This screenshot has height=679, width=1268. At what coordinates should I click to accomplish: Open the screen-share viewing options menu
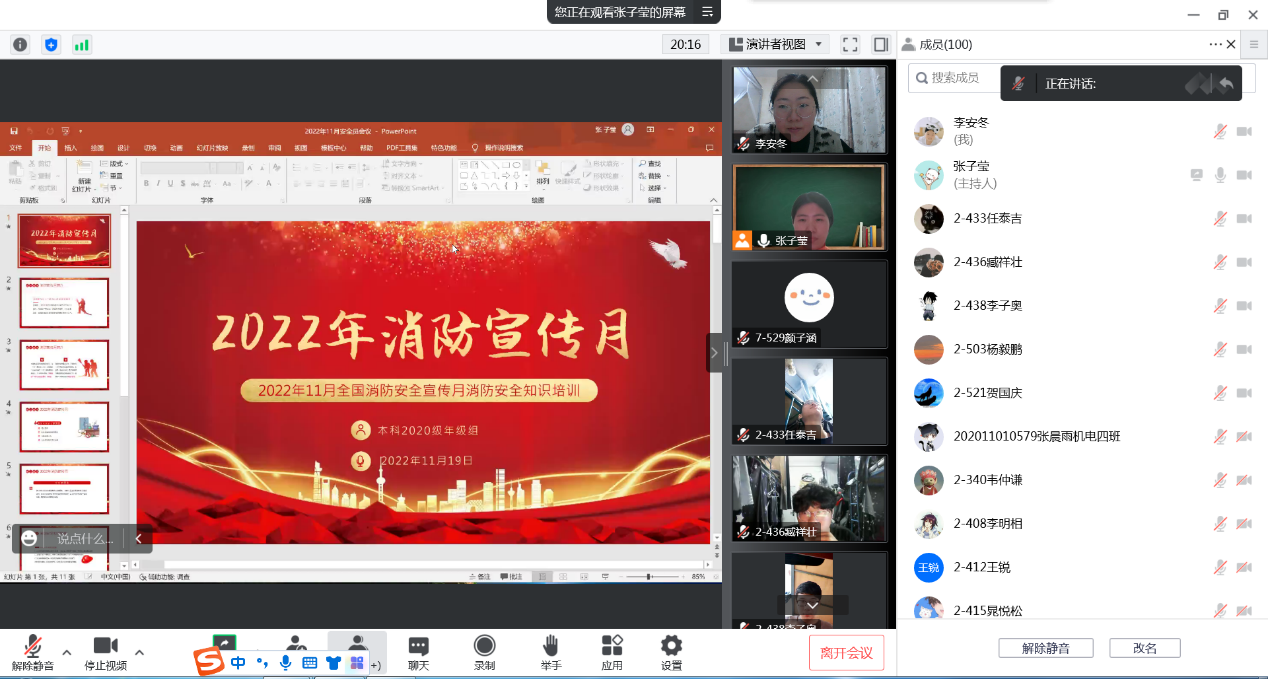(708, 12)
